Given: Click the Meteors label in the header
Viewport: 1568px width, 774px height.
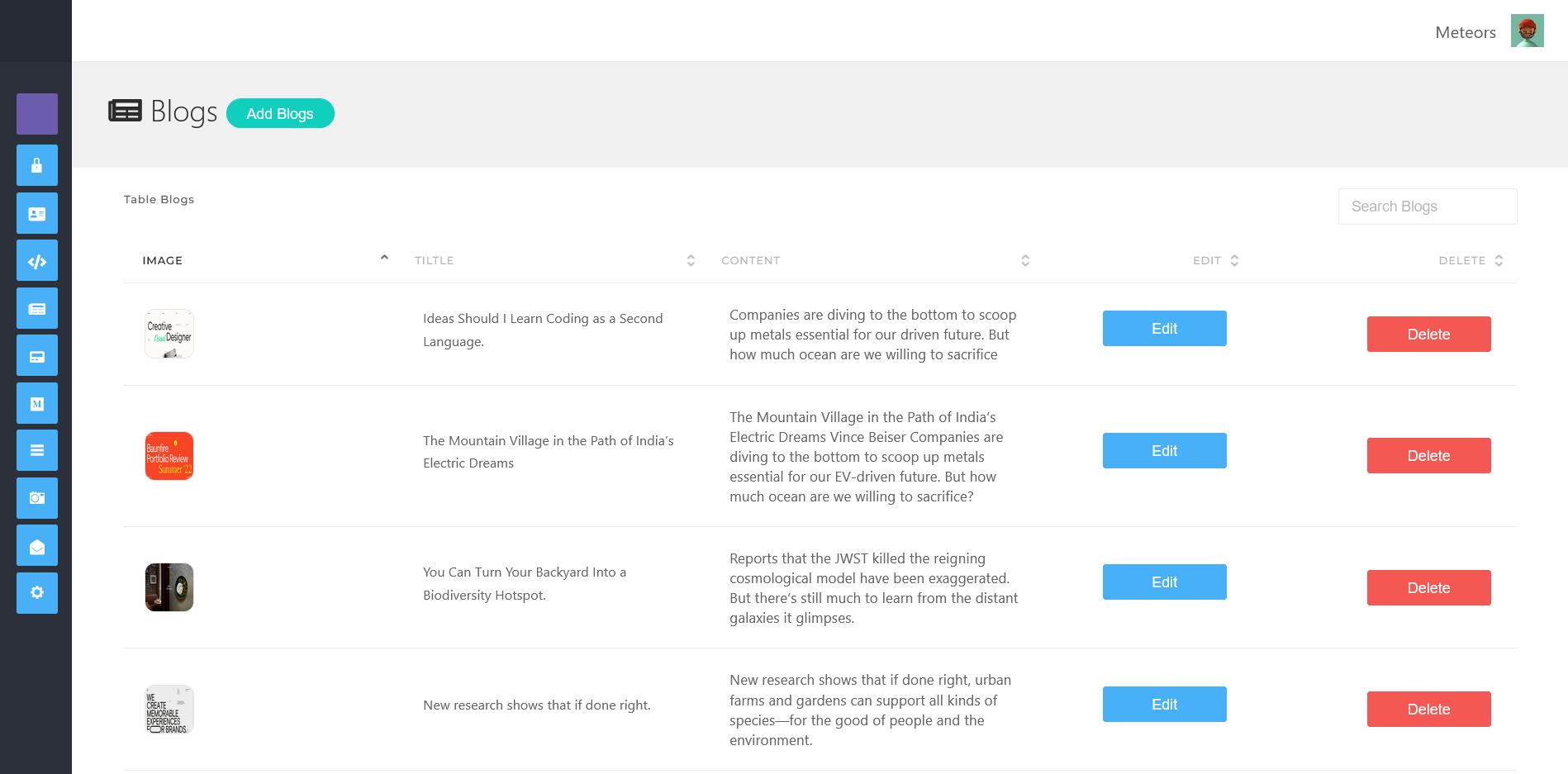Looking at the screenshot, I should click(1465, 32).
